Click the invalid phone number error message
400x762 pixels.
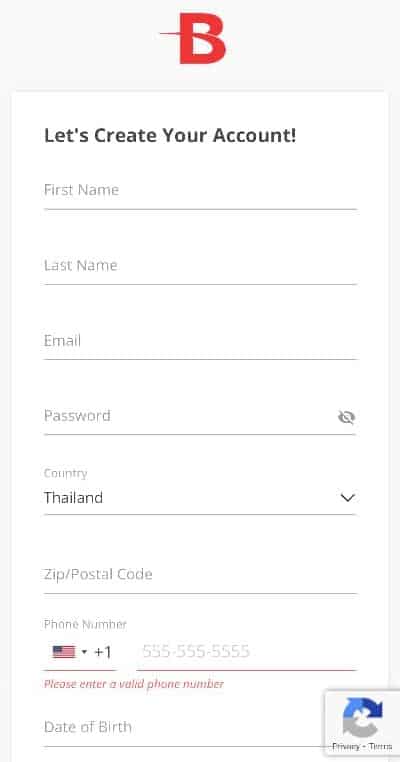(134, 684)
